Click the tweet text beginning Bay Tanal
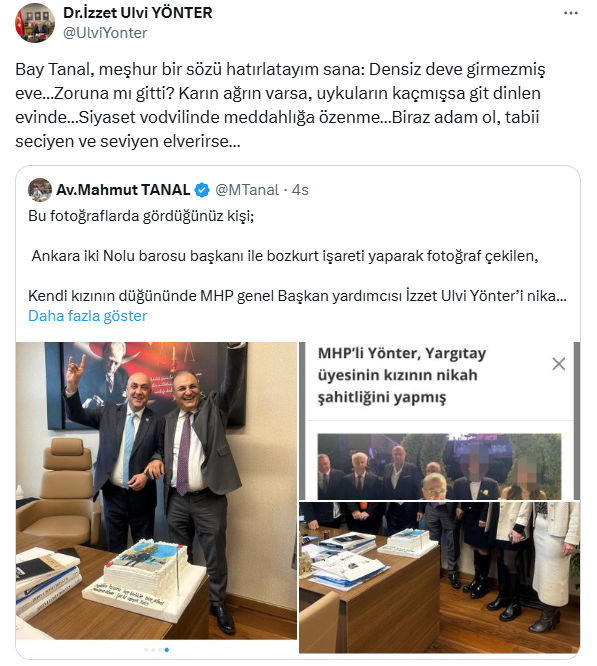Screen dimensions: 597x666 click(280, 105)
